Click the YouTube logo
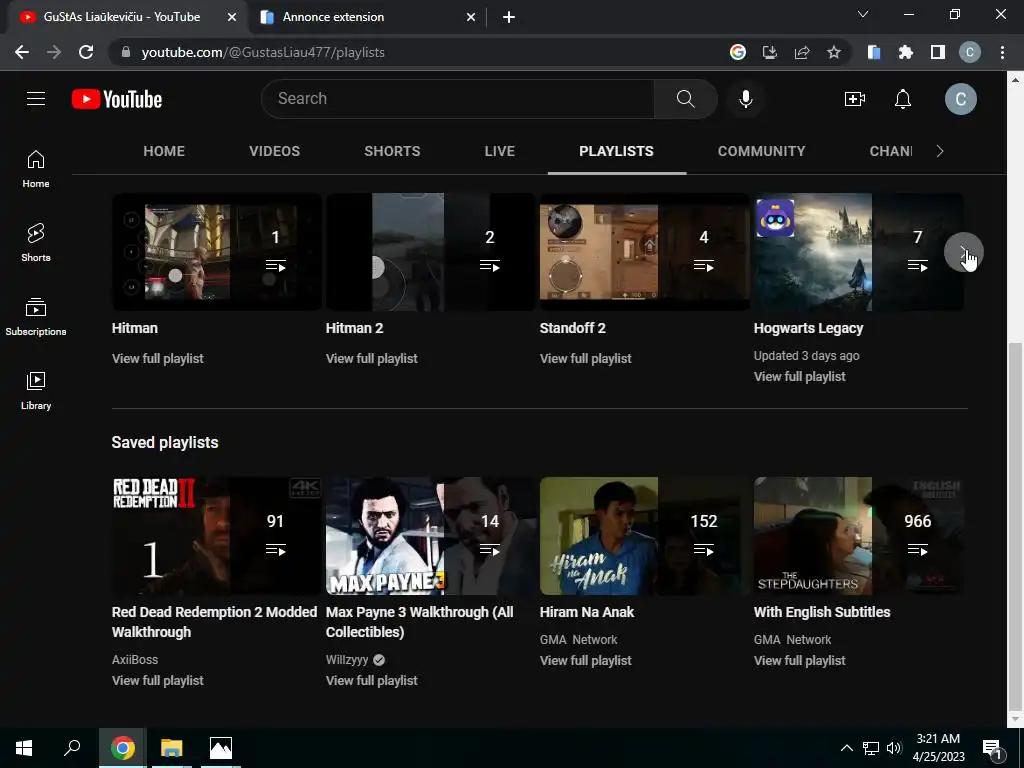Screen dimensions: 1024x768 117,99
